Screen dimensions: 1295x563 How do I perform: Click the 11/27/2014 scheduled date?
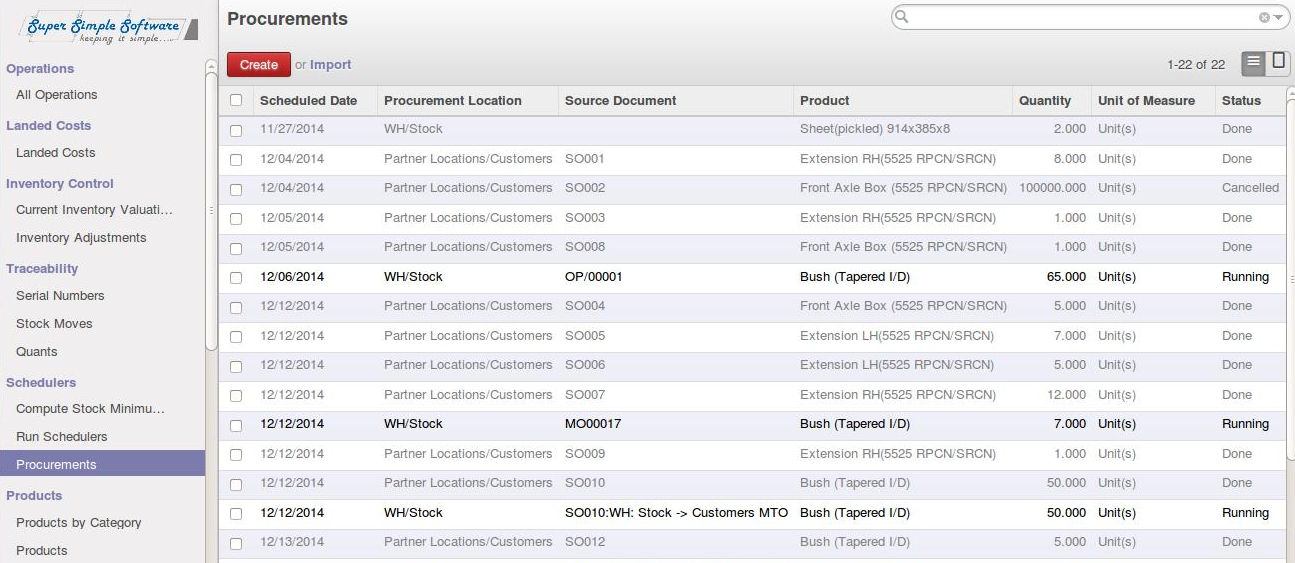pyautogui.click(x=292, y=129)
